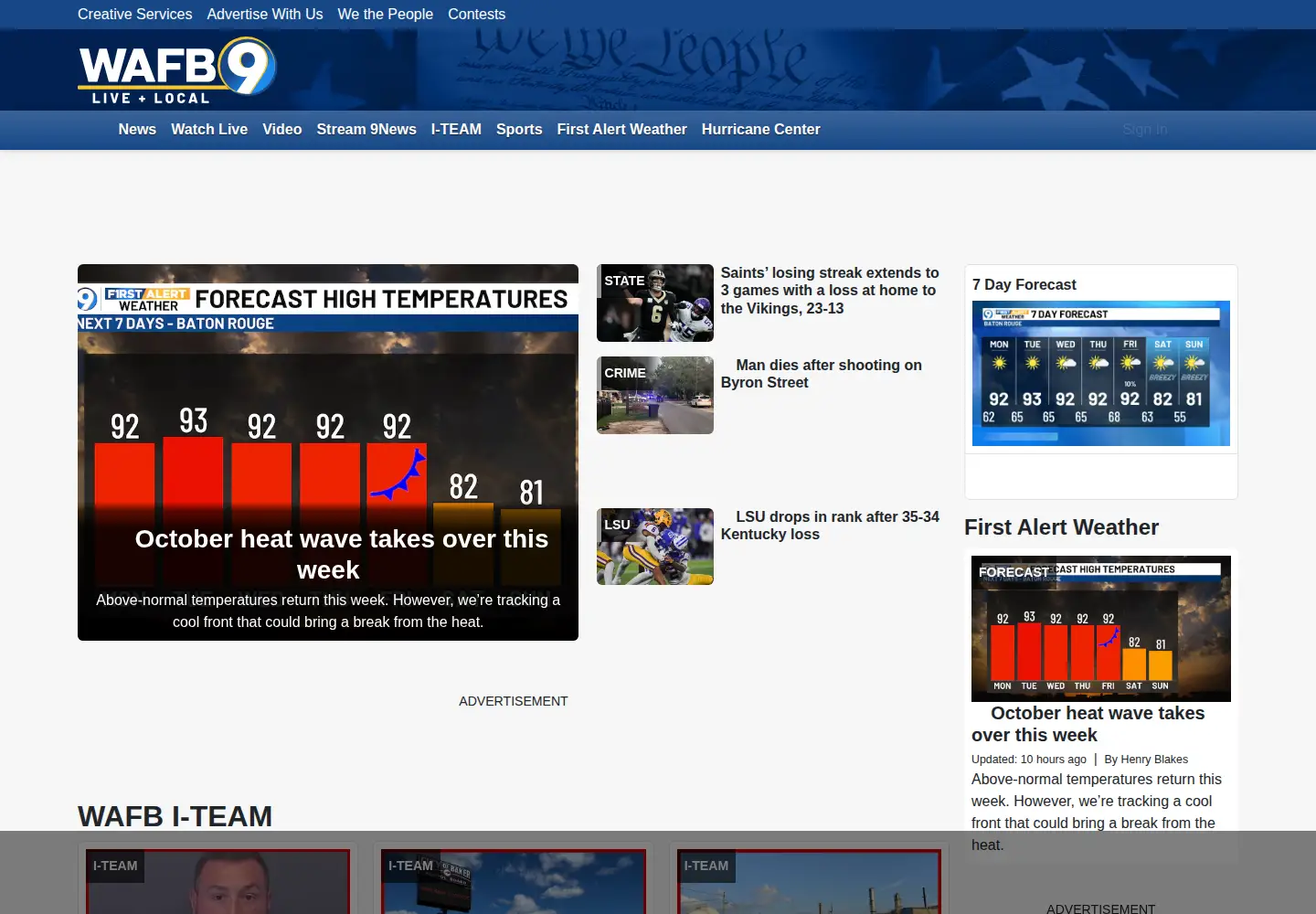Screen dimensions: 1316x914
Task: Open the sidebar heat wave thumbnail with day labels
Action: coord(1101,629)
